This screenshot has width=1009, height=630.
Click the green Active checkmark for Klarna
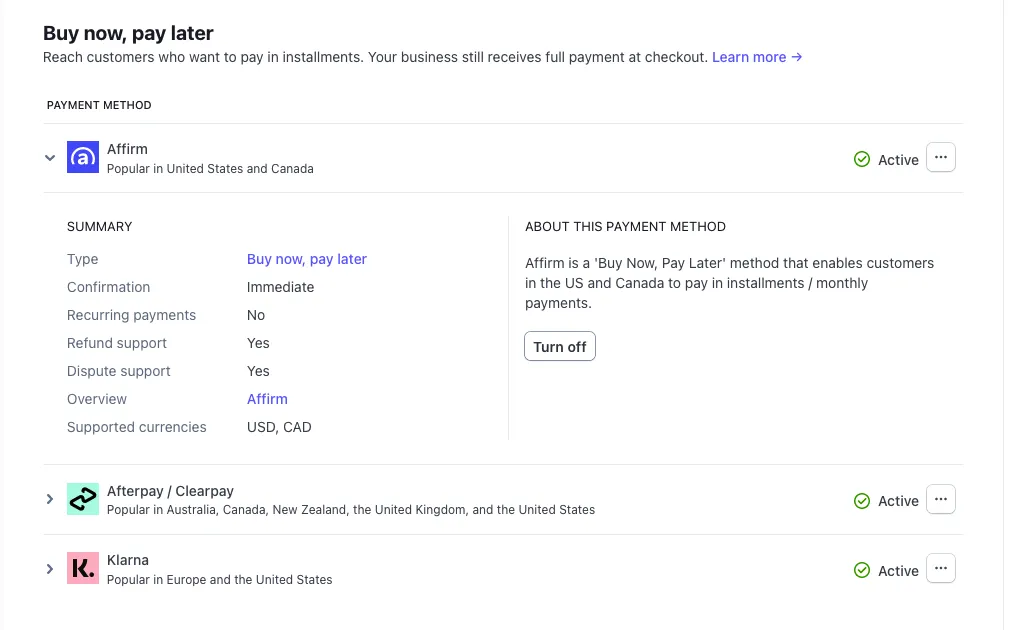point(861,570)
